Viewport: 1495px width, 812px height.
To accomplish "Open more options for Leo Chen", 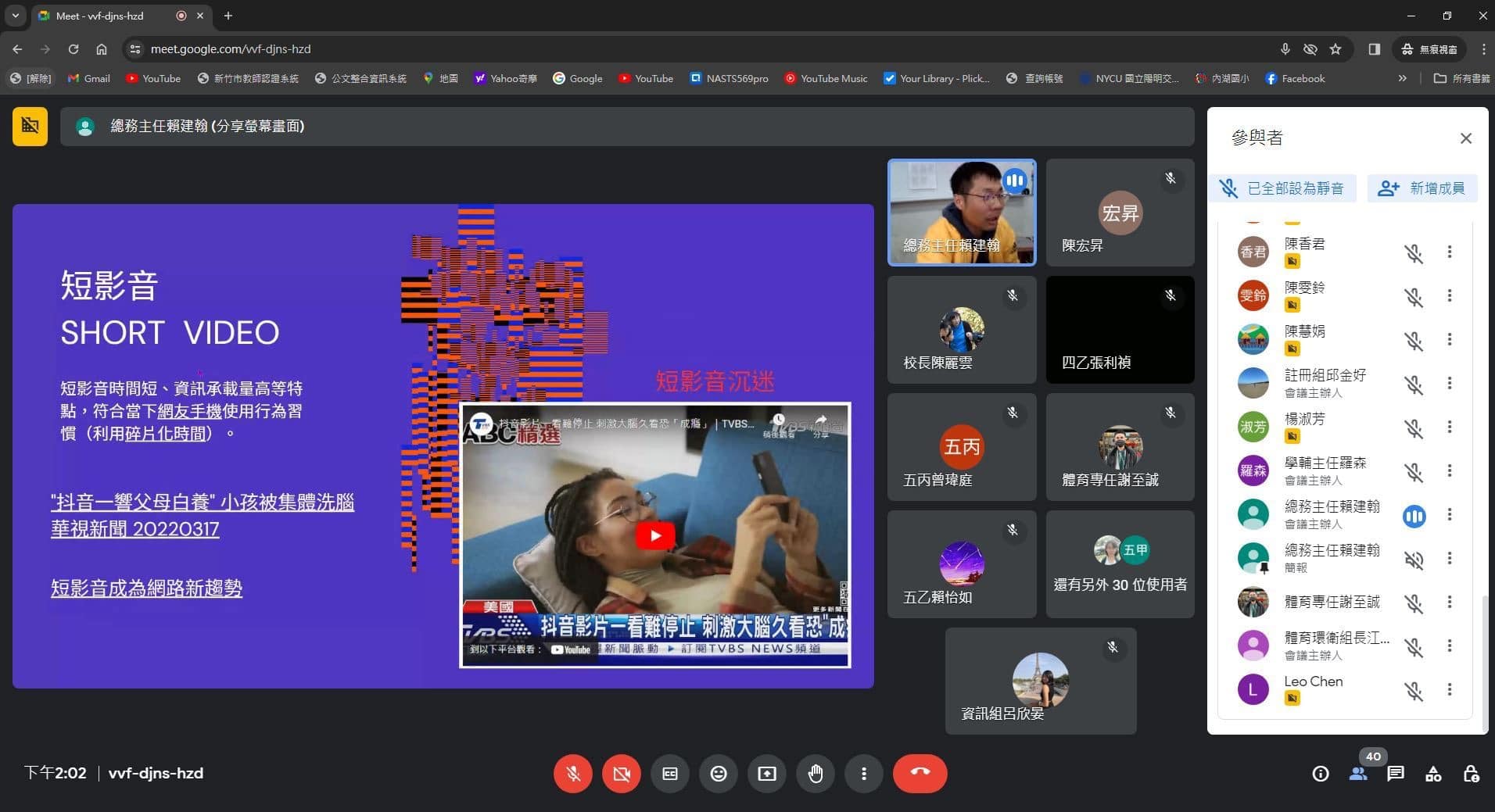I will click(1449, 689).
